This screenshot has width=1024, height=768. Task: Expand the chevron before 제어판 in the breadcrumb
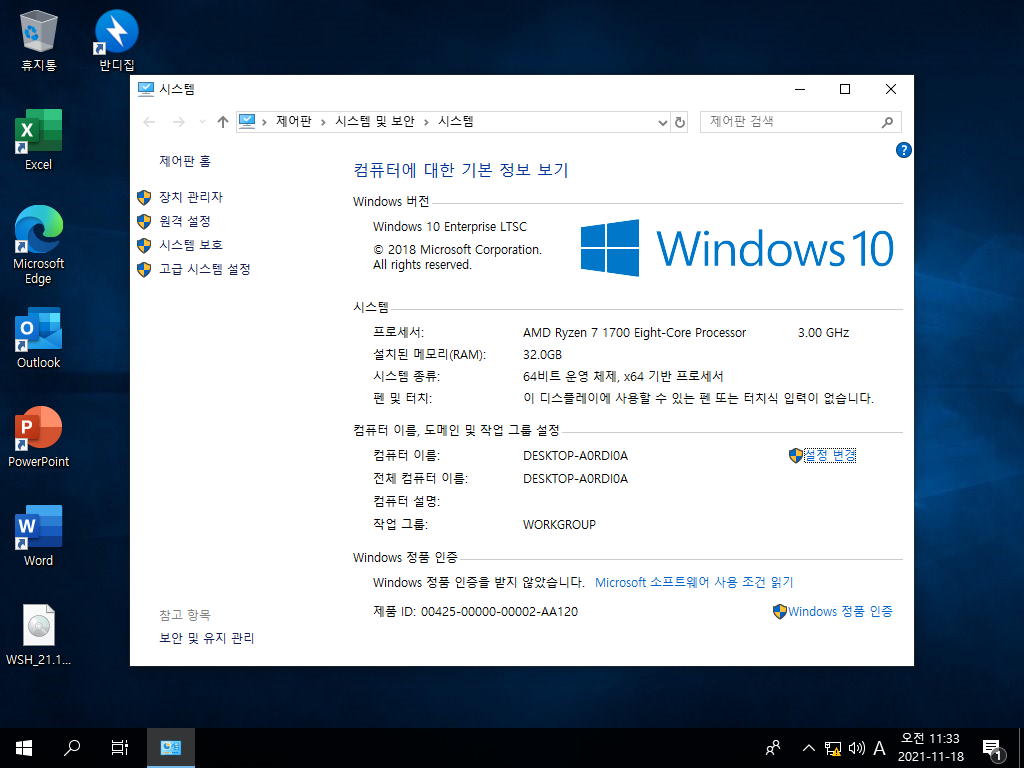tap(264, 122)
